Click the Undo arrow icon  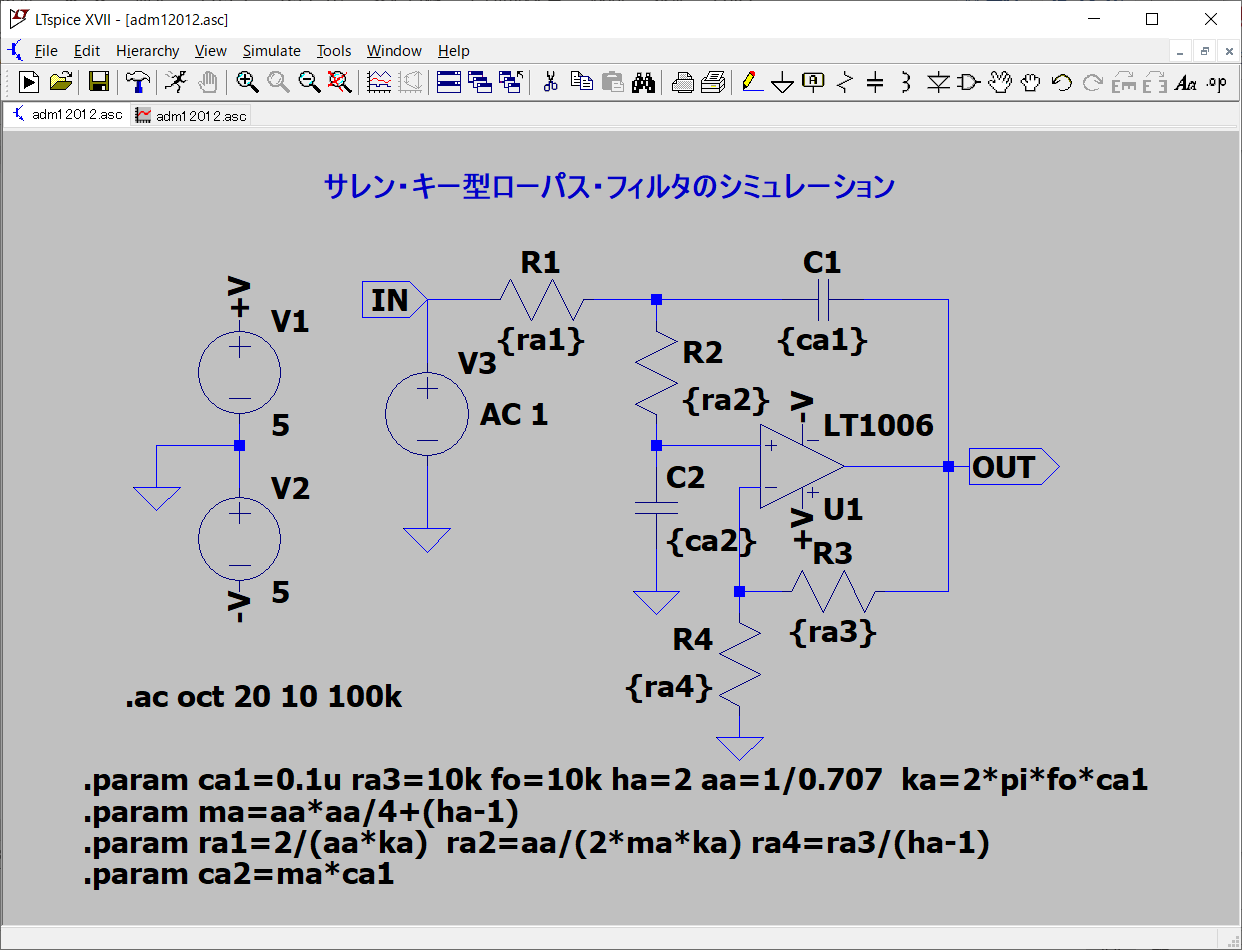pos(1061,83)
